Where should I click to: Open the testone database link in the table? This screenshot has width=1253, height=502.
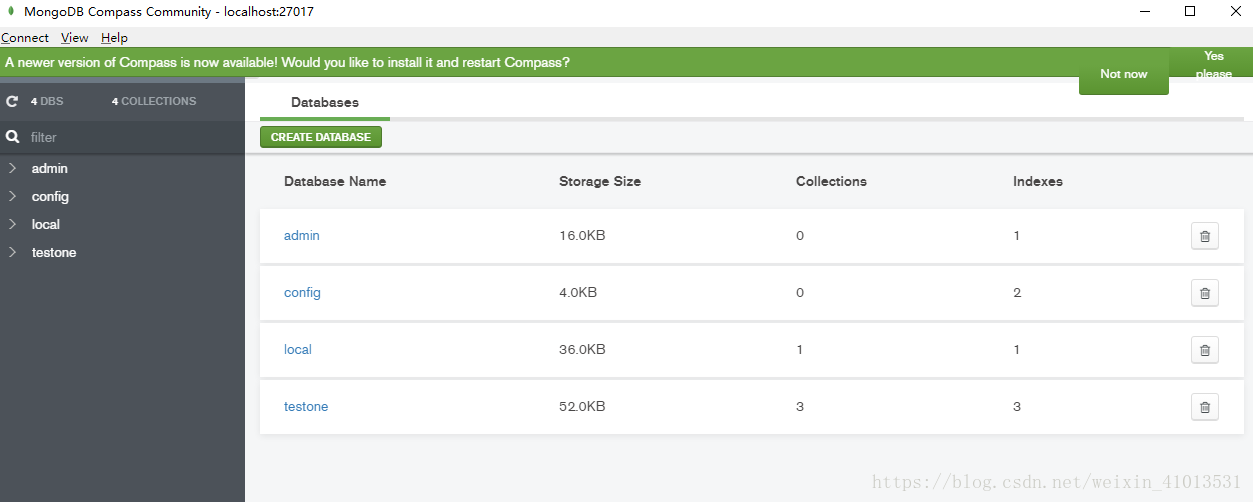point(306,407)
